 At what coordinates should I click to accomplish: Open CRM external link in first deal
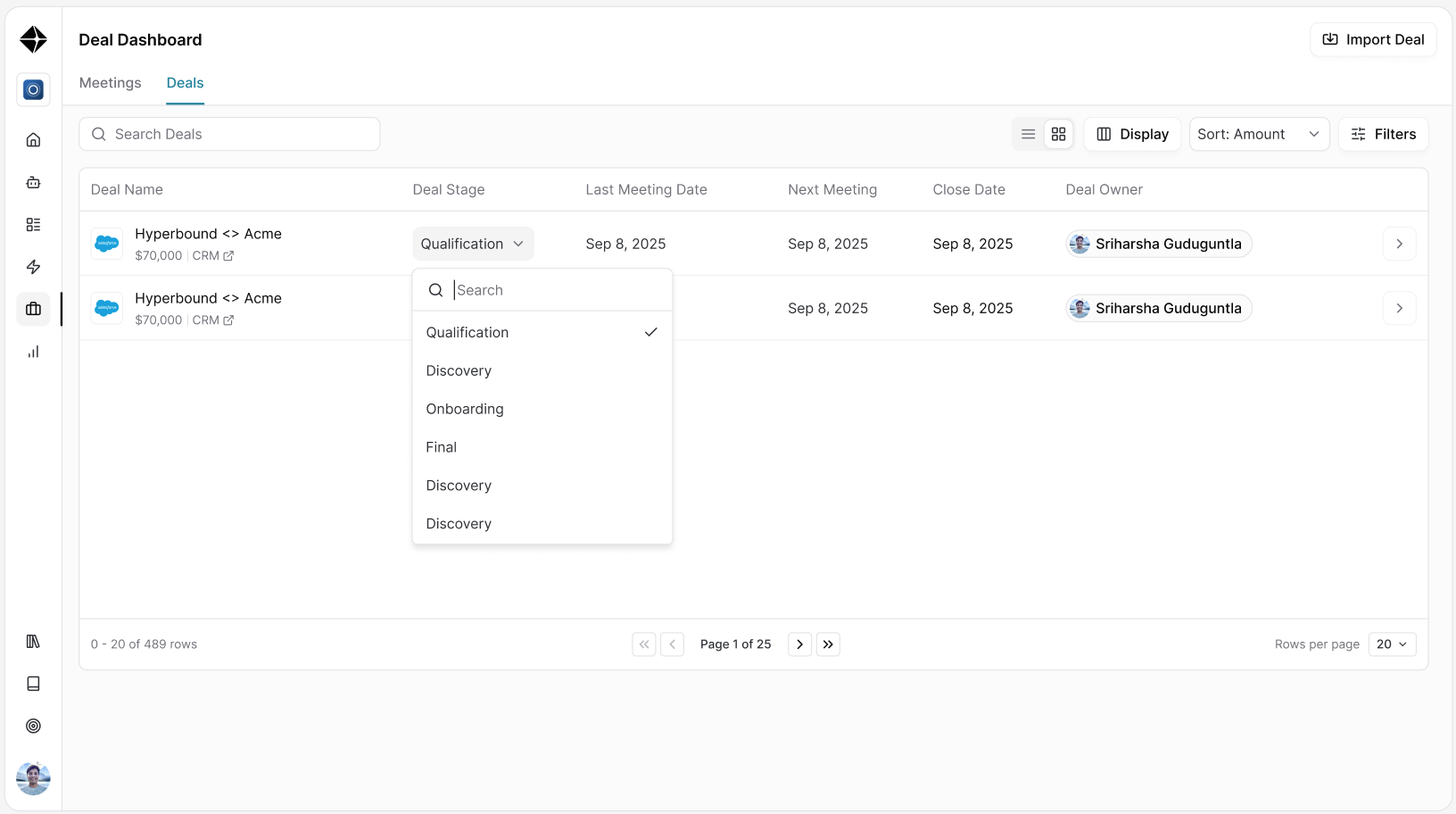pyautogui.click(x=213, y=255)
